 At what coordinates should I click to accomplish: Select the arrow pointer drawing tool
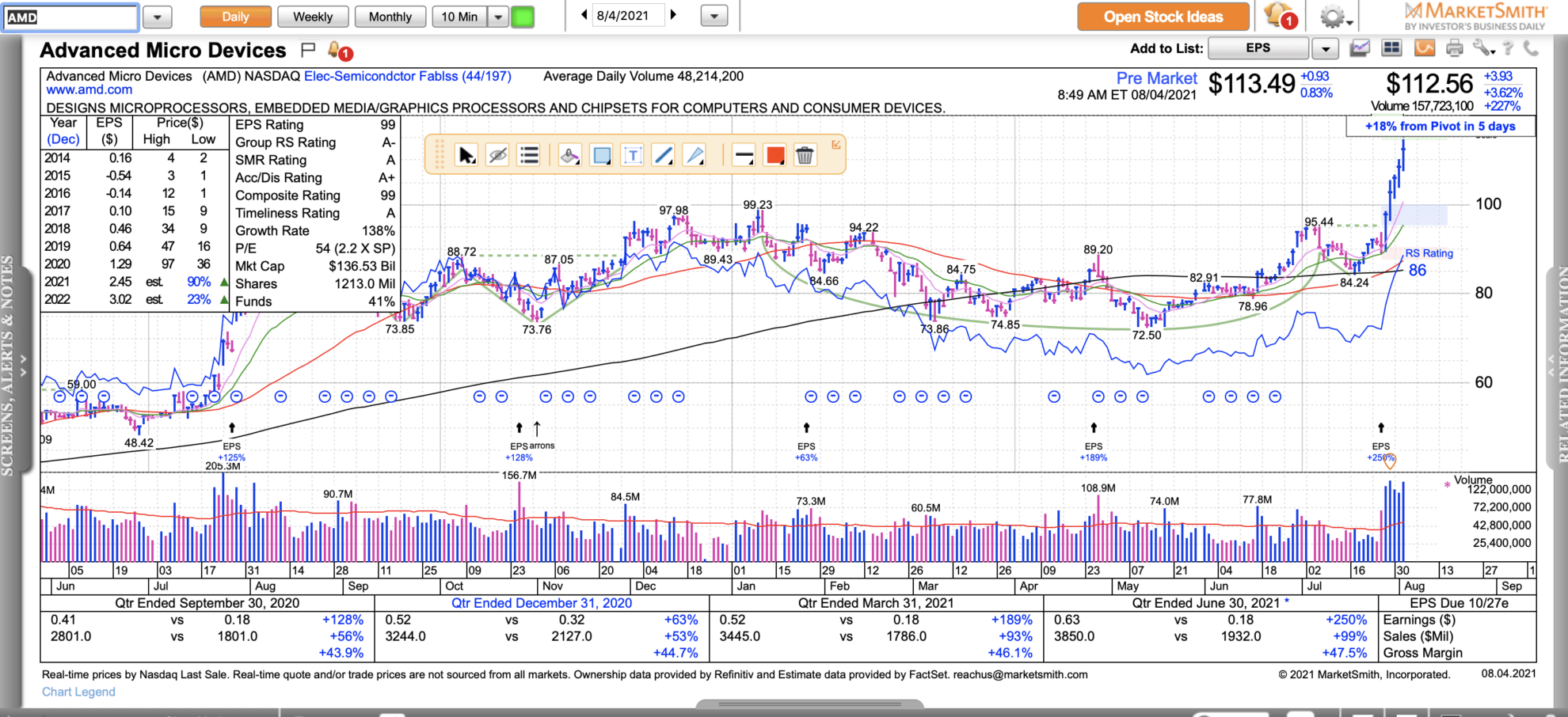pyautogui.click(x=467, y=155)
